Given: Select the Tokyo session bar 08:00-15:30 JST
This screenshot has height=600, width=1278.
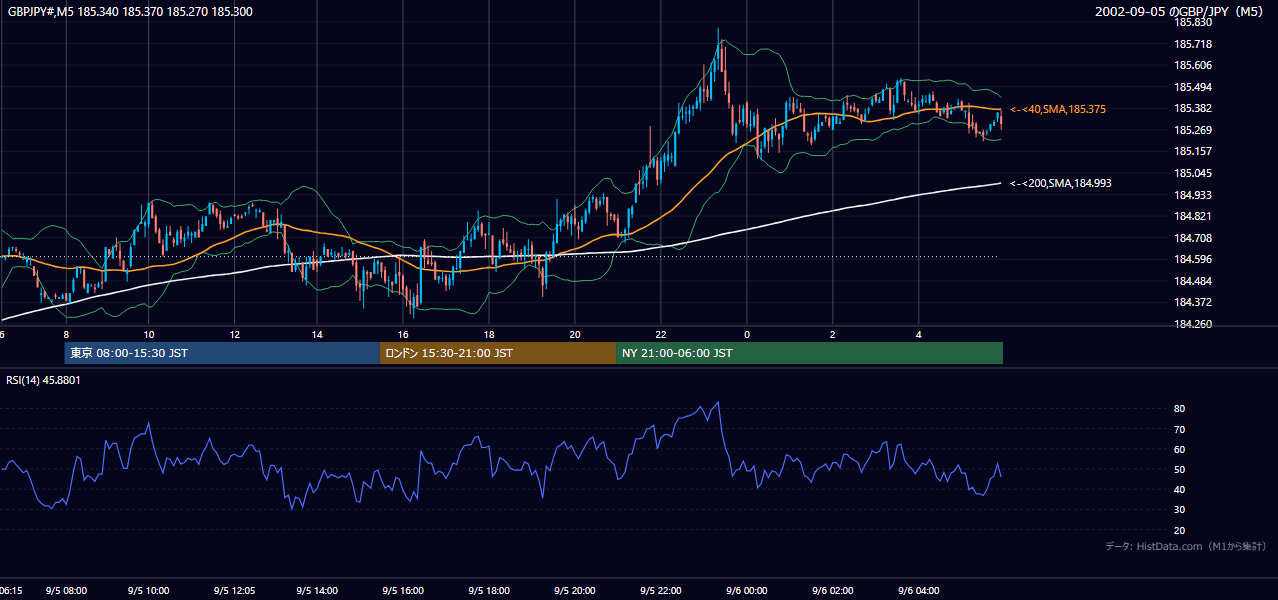Looking at the screenshot, I should click(222, 353).
